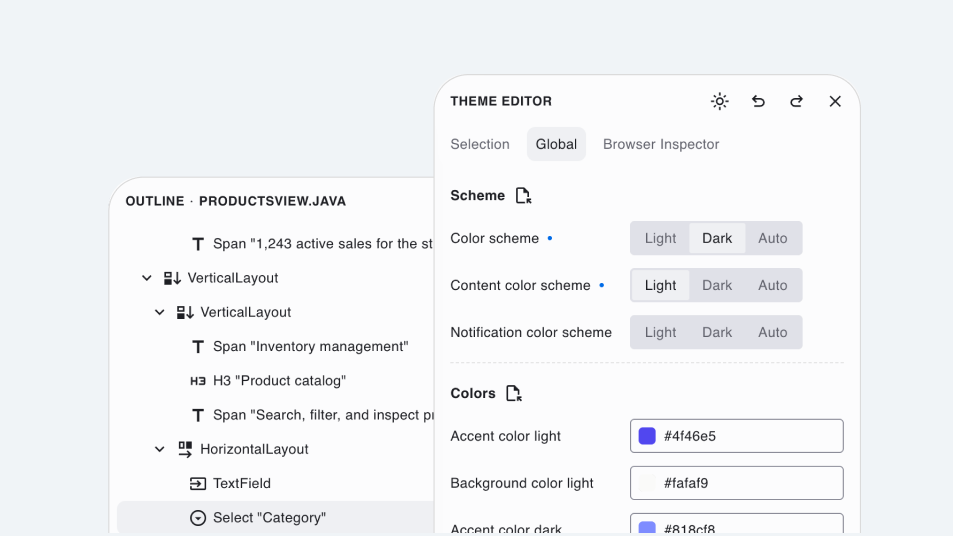The width and height of the screenshot is (953, 536).
Task: Click the redo arrow in Theme Editor
Action: [x=796, y=101]
